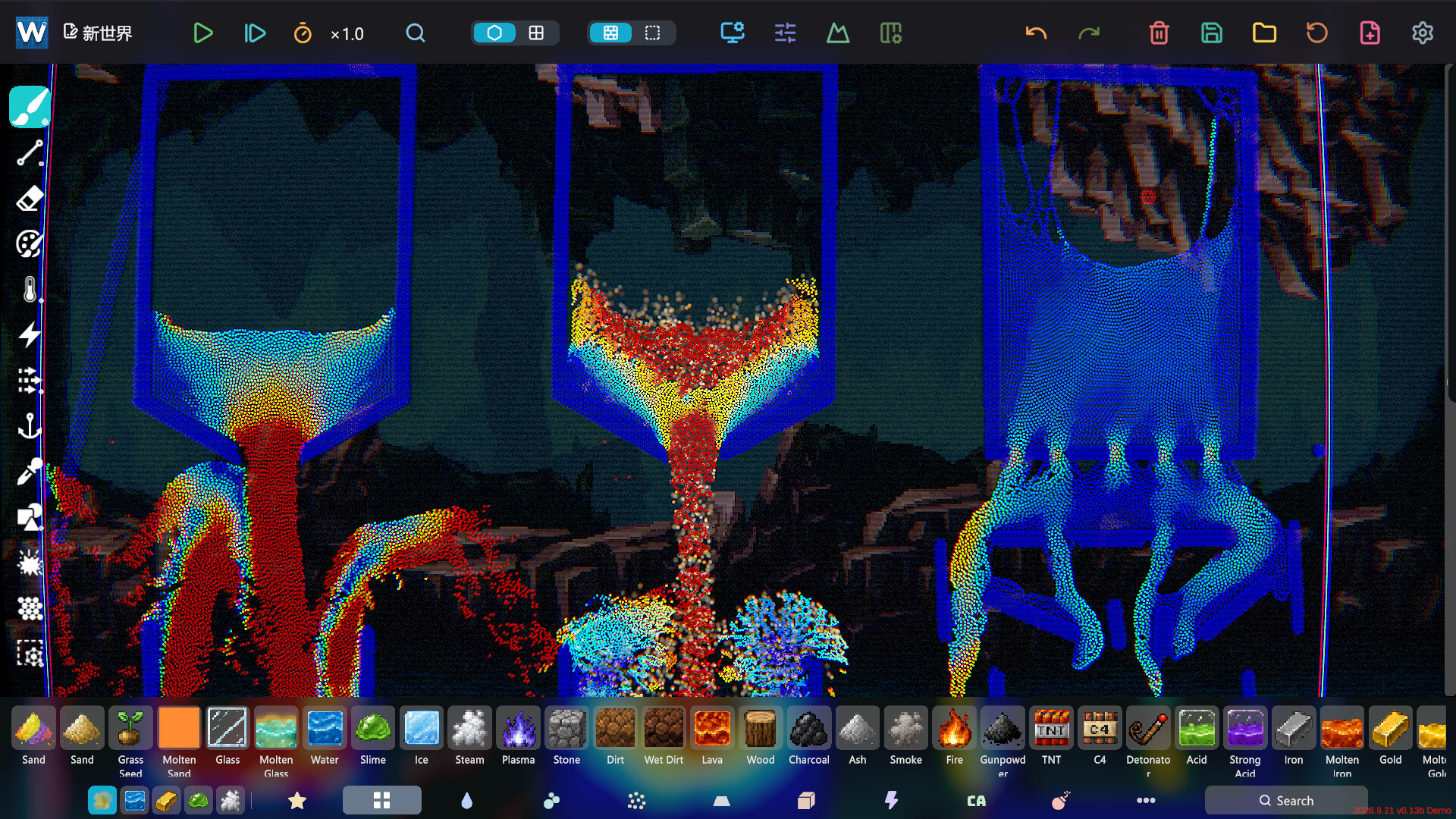Pick the Fire material

955,729
